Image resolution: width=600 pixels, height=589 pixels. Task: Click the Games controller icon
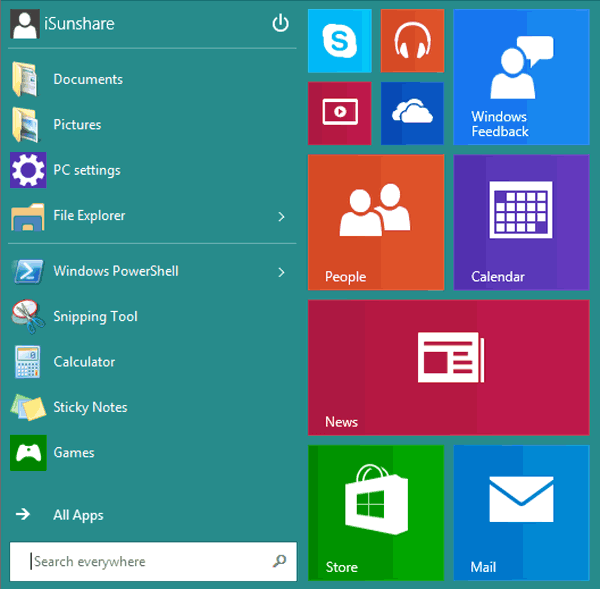28,453
